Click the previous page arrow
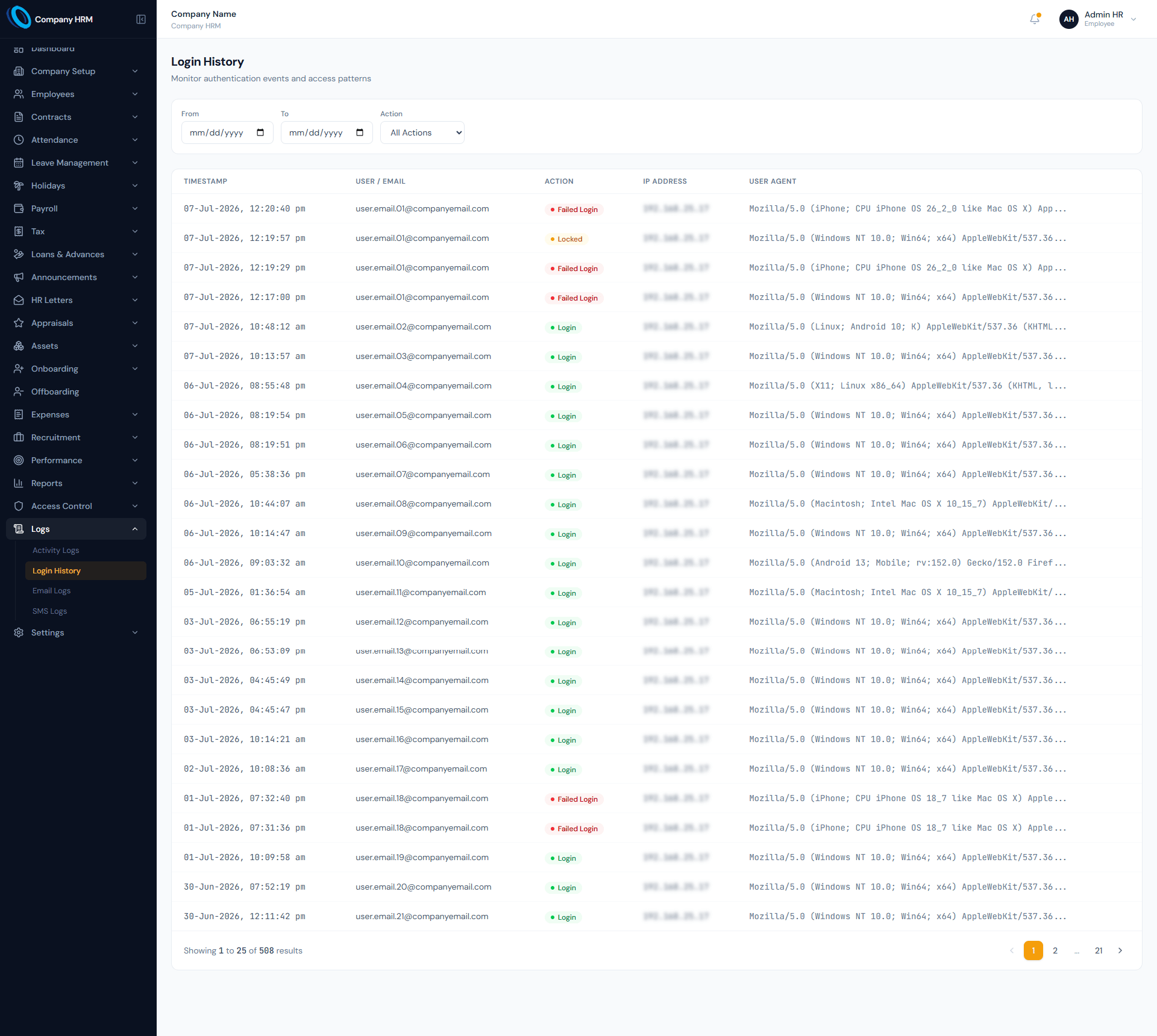The image size is (1157, 1036). coord(1012,950)
